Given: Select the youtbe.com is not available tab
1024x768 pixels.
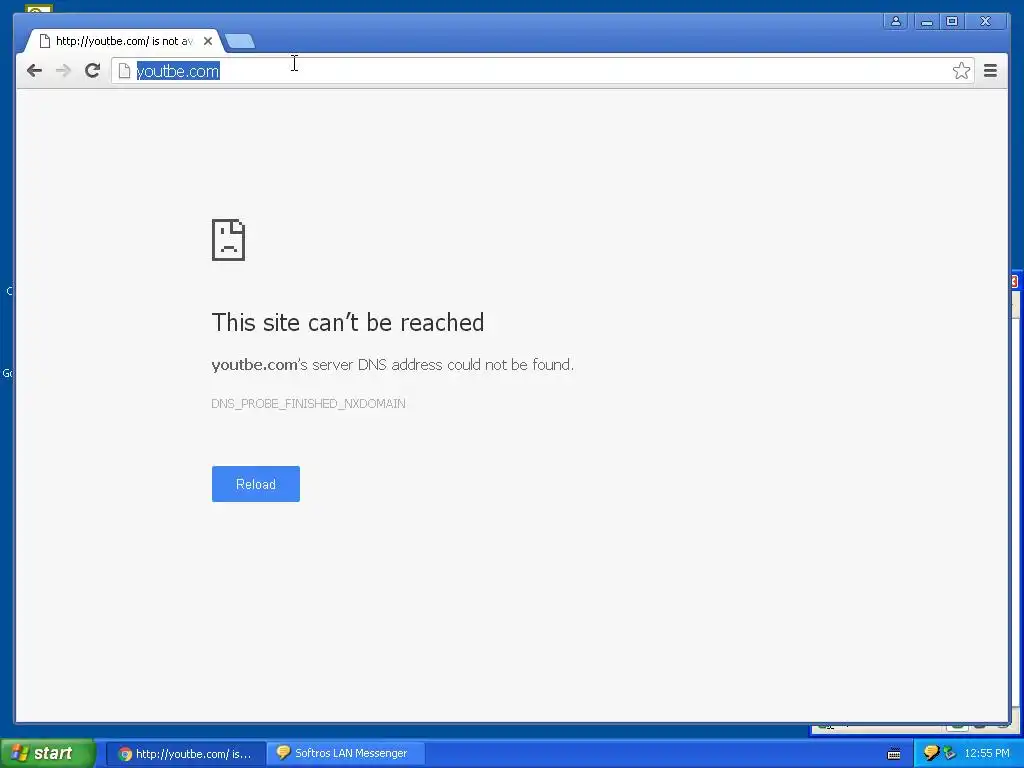Looking at the screenshot, I should (x=124, y=41).
